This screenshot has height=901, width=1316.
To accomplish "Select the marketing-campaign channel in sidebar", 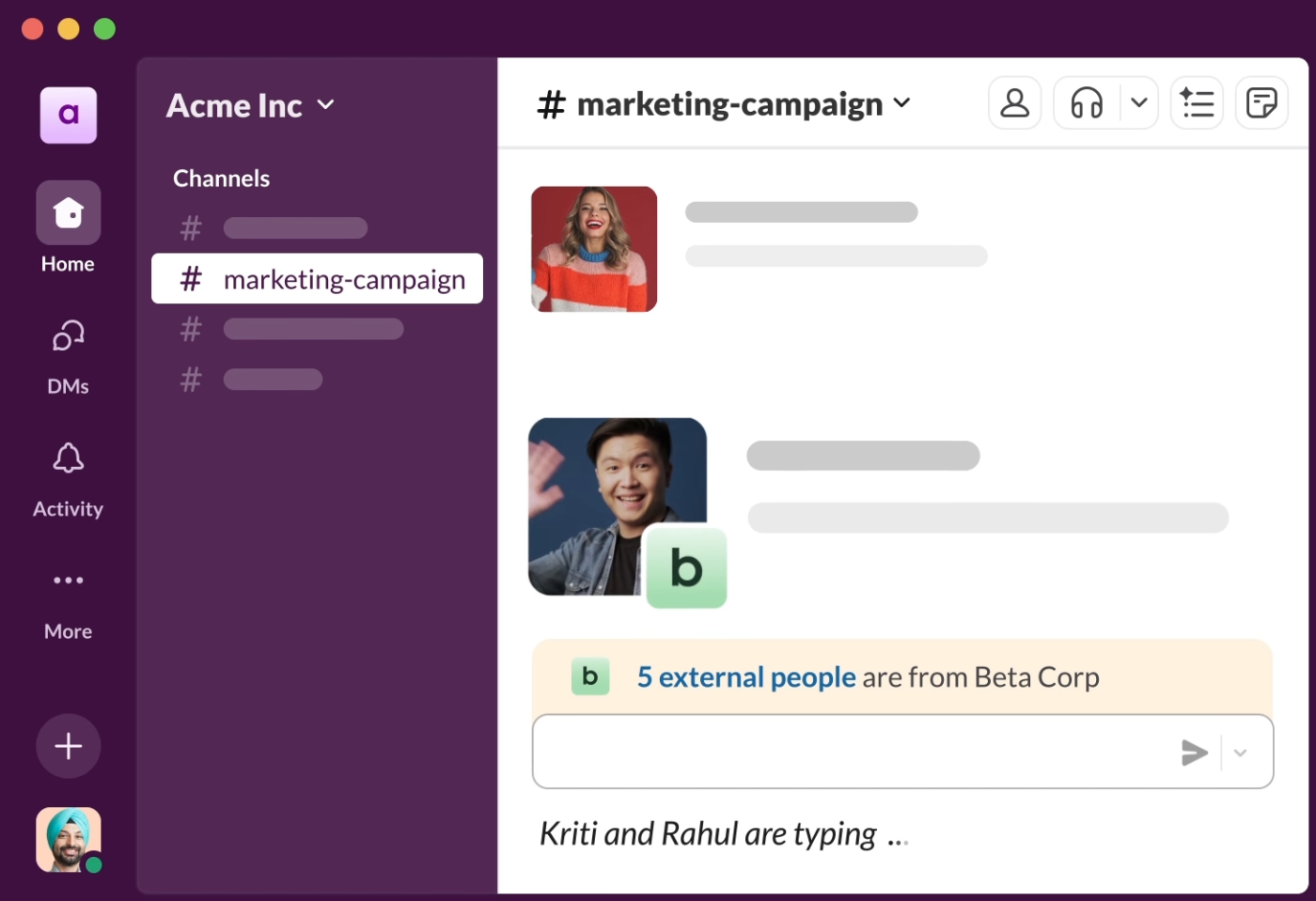I will click(x=317, y=279).
